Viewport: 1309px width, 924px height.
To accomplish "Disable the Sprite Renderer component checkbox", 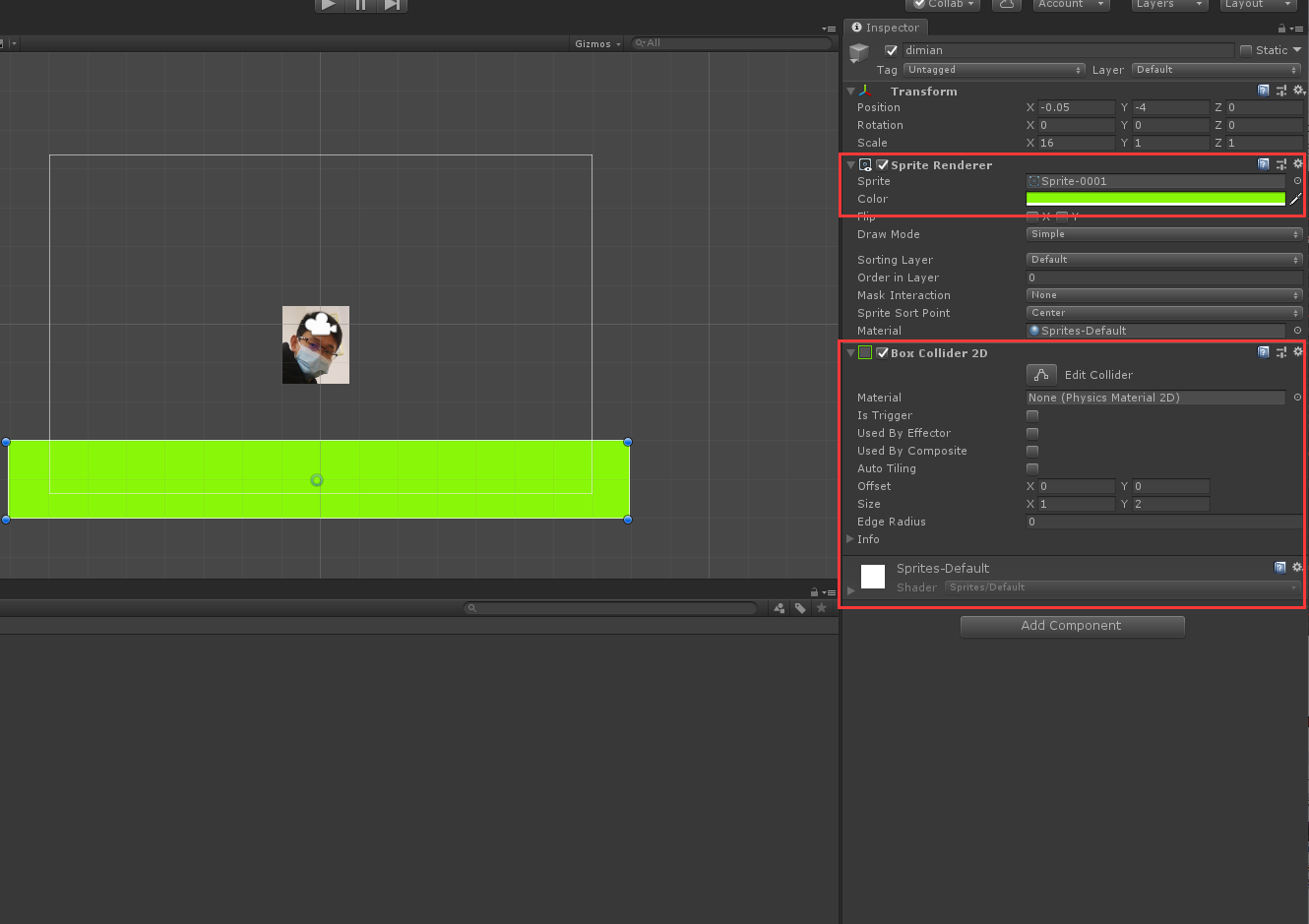I will coord(883,164).
